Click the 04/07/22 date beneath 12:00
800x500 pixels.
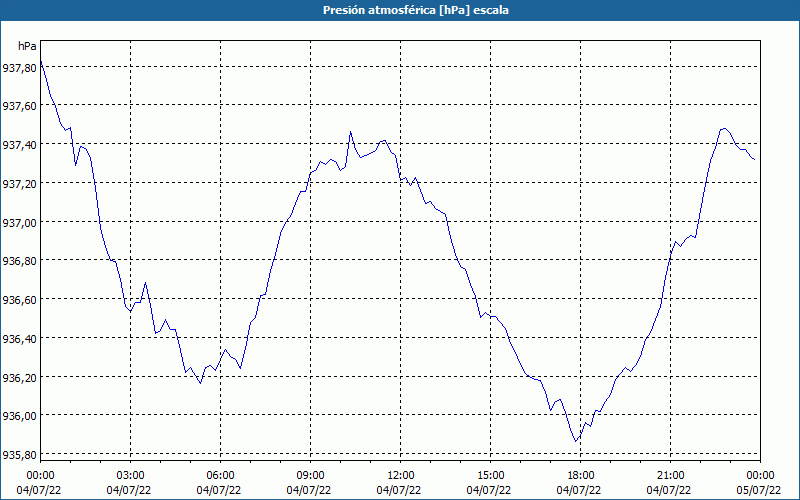401,490
